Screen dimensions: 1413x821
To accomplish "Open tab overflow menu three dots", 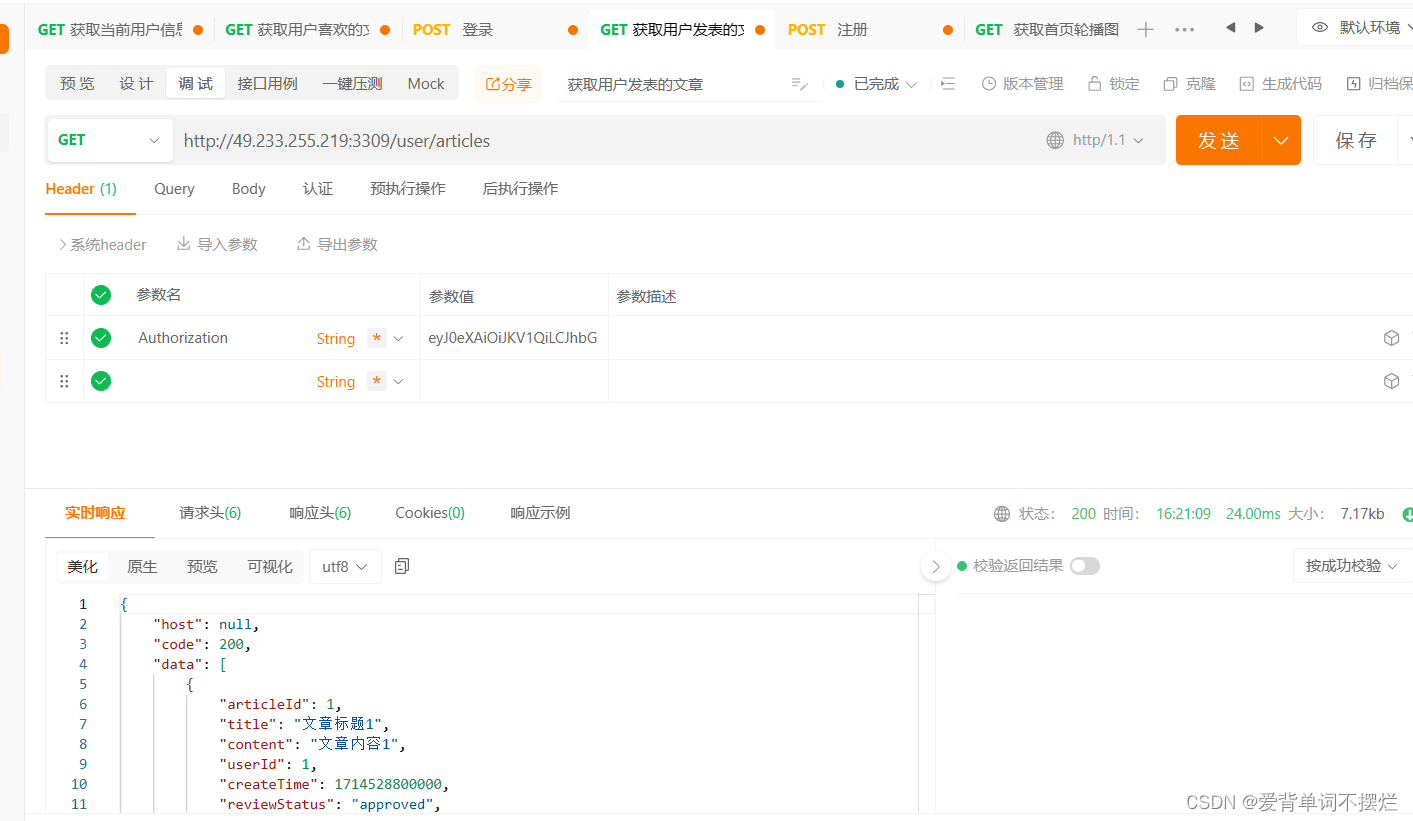I will point(1185,30).
